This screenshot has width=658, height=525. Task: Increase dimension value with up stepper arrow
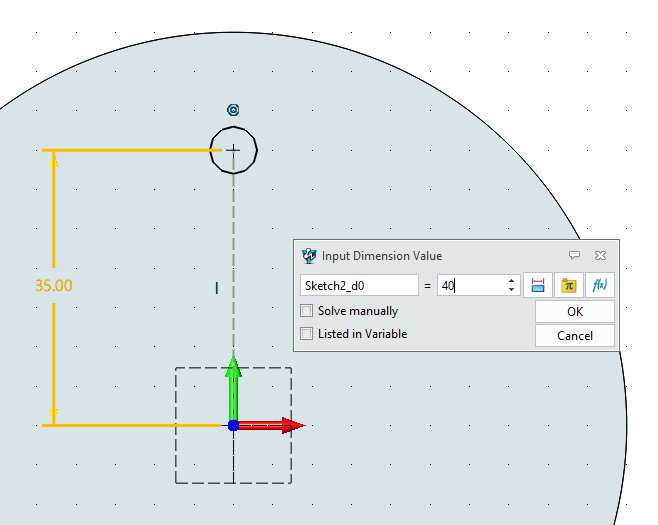(x=511, y=281)
